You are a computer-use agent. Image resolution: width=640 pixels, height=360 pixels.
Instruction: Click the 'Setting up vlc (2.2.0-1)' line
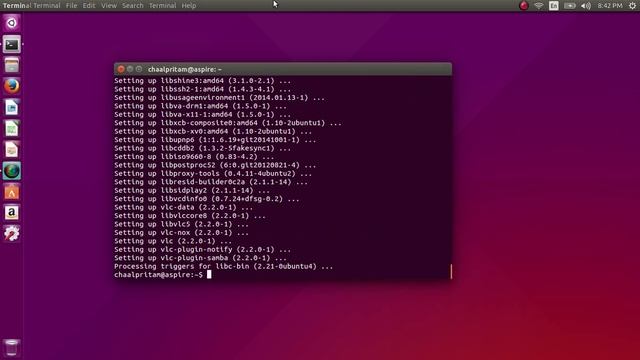pyautogui.click(x=173, y=241)
